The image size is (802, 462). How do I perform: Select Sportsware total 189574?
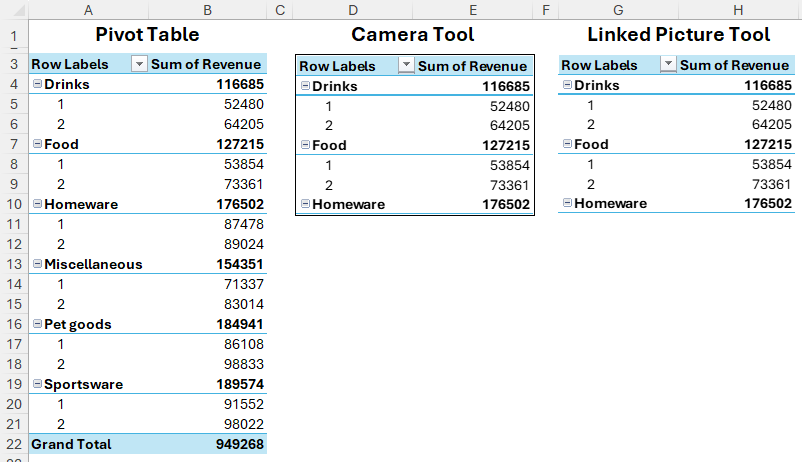(240, 384)
